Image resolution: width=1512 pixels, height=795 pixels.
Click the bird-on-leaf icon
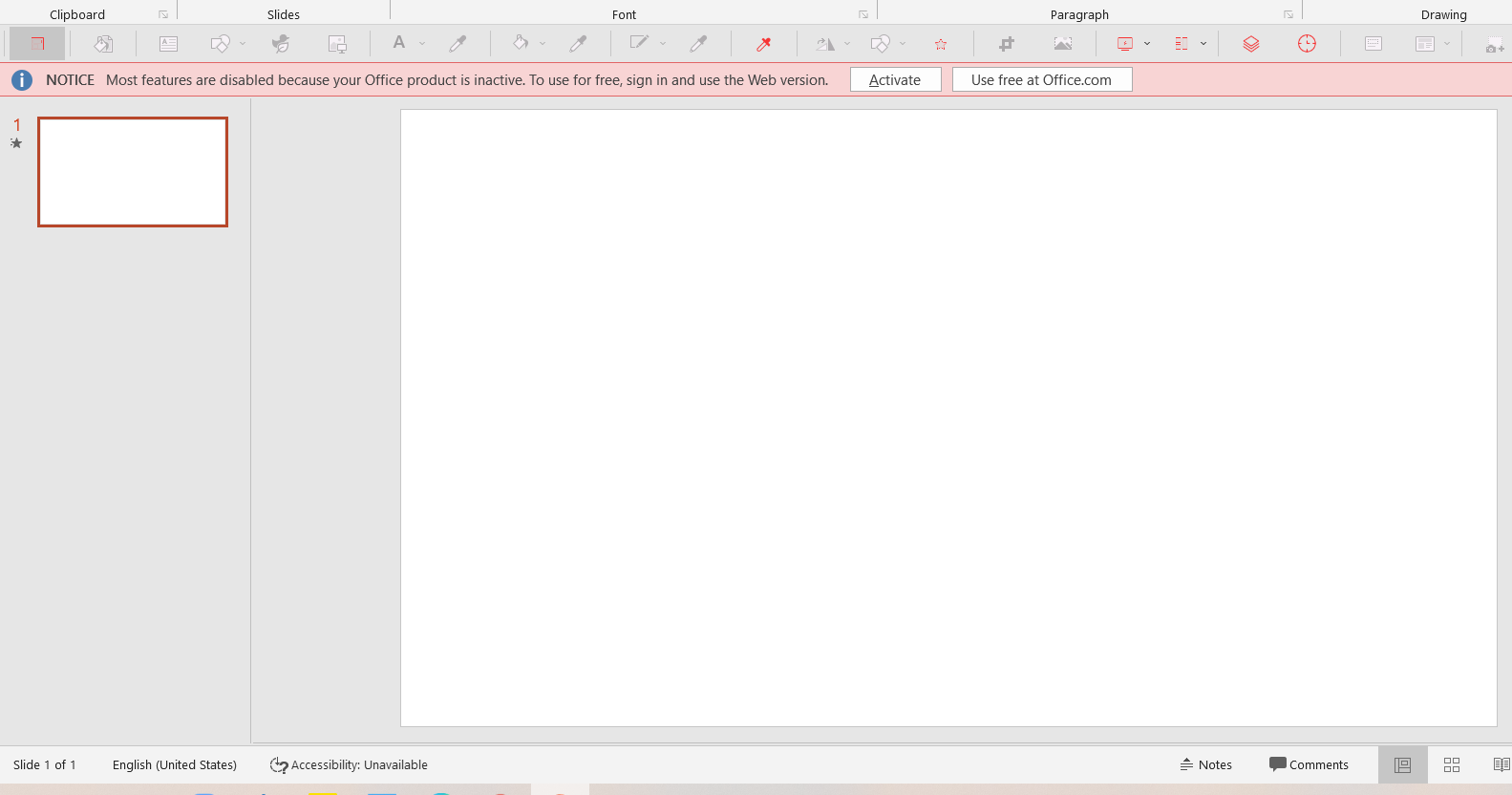click(281, 44)
